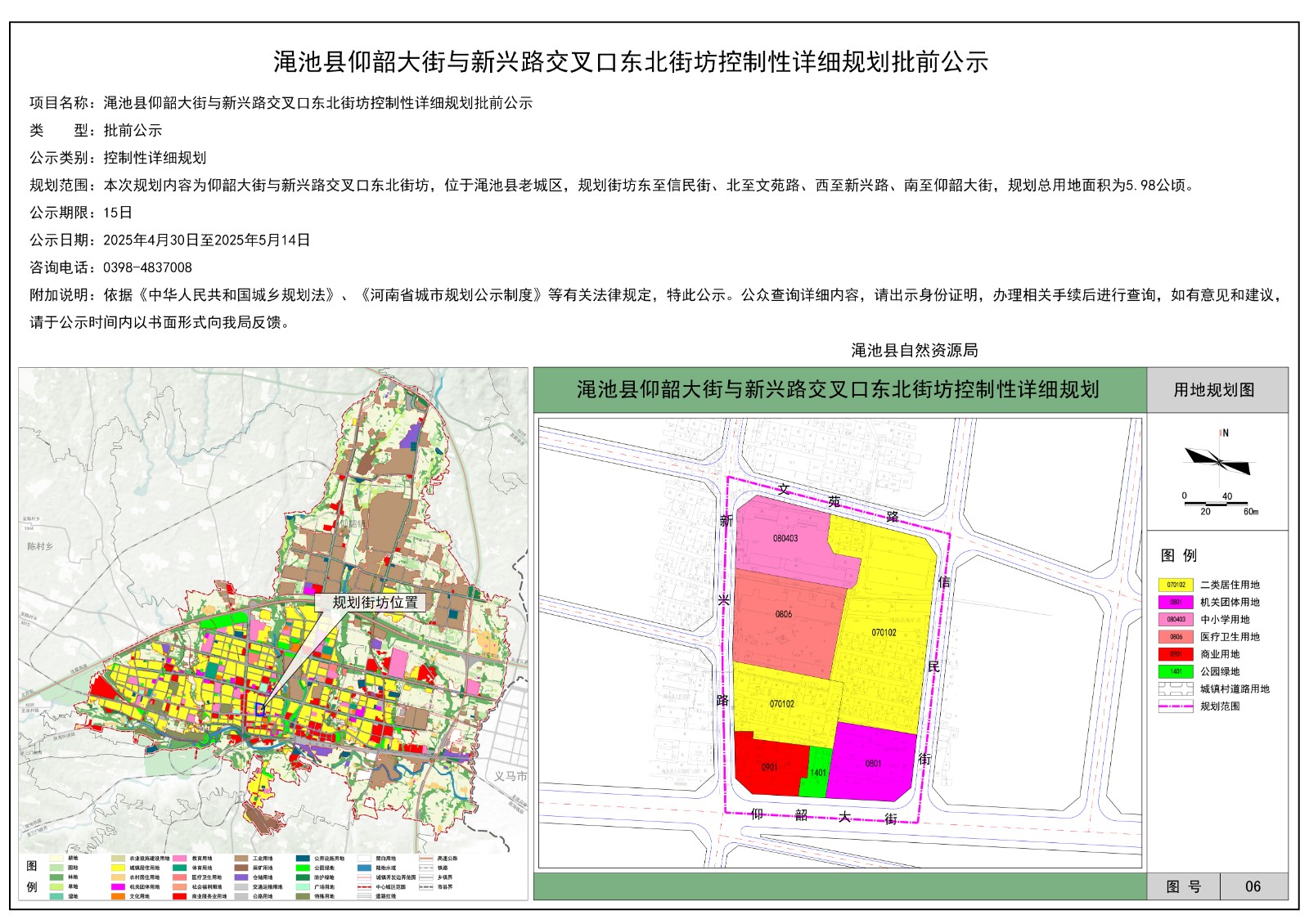Click the 中心城区范围 symbol in overview legend

click(x=364, y=887)
